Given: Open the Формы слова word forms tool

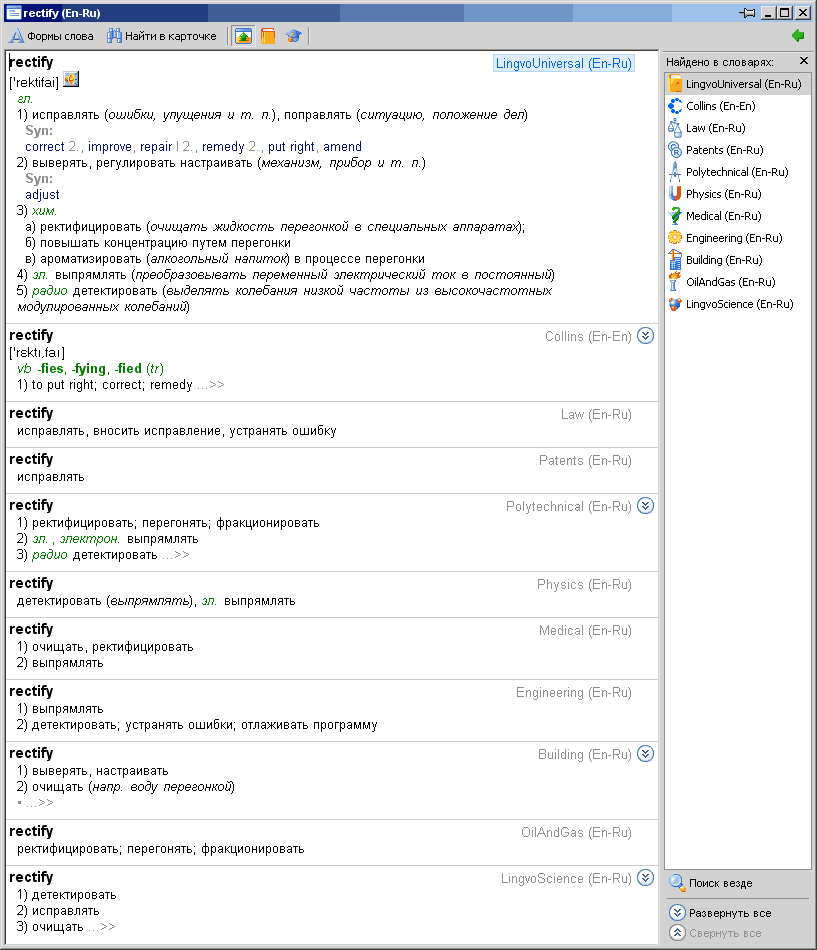Looking at the screenshot, I should tap(52, 36).
